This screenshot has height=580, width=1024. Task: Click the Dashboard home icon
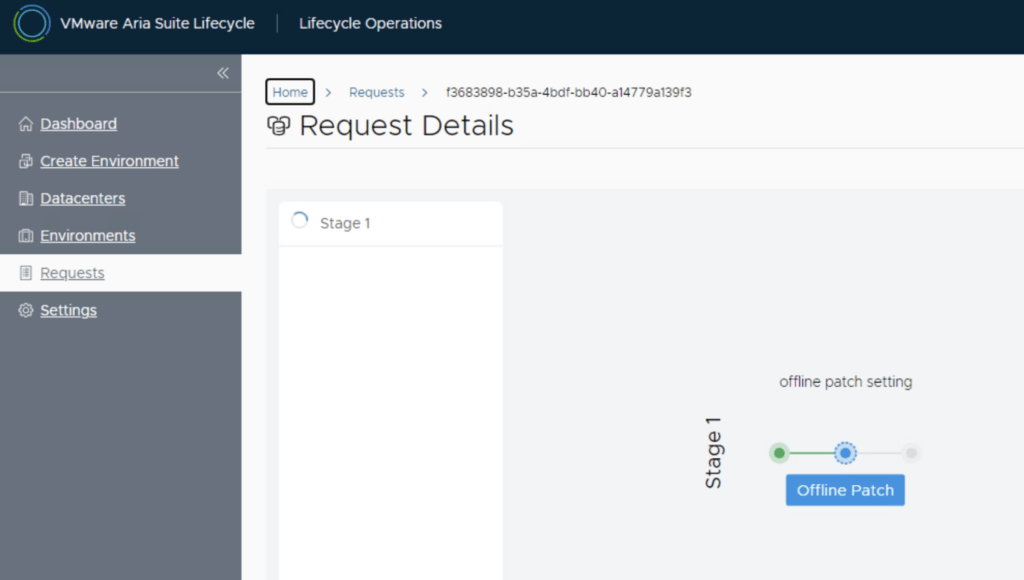point(26,124)
